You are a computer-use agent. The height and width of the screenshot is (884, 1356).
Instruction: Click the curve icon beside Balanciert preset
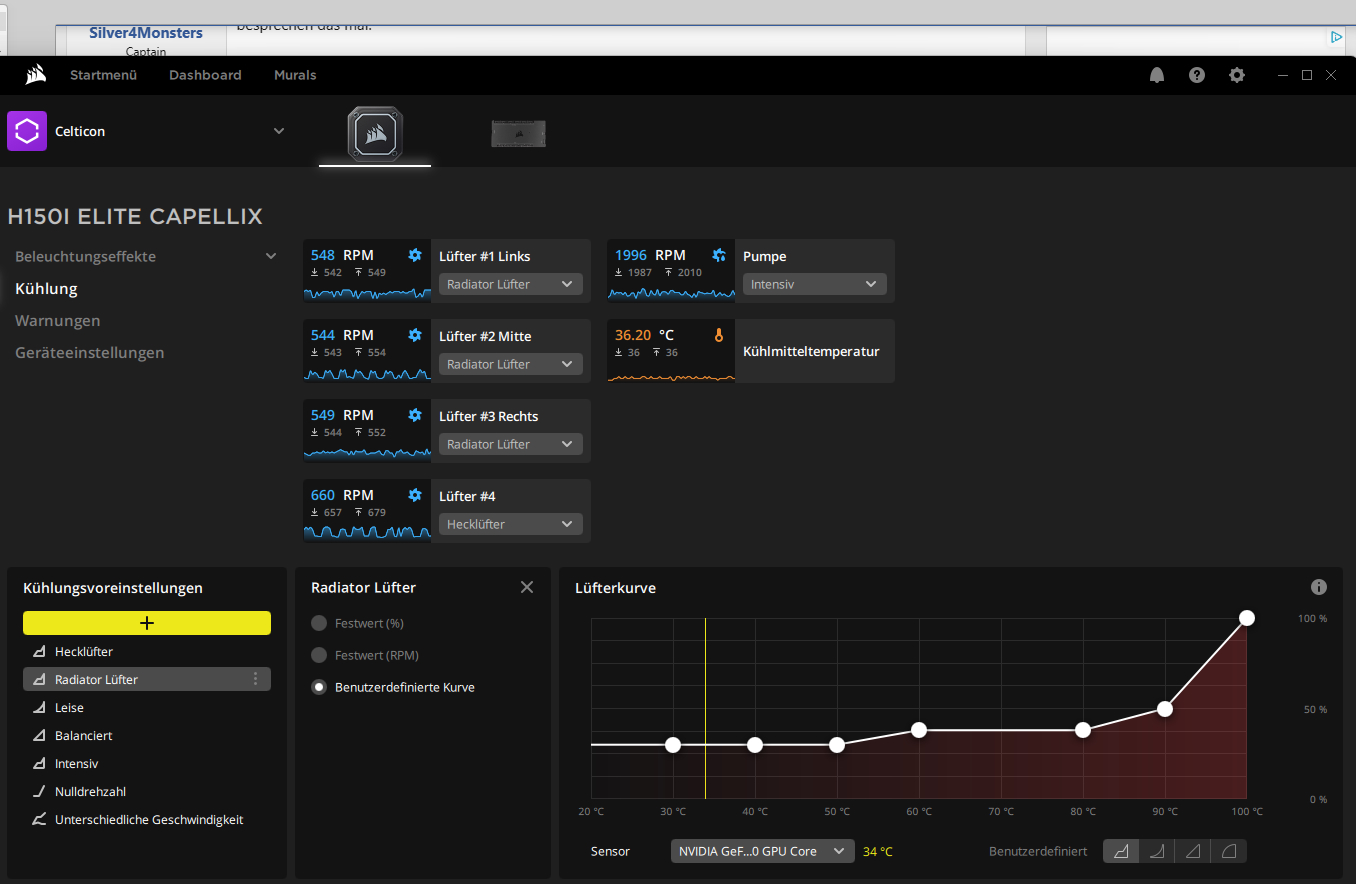(x=39, y=735)
